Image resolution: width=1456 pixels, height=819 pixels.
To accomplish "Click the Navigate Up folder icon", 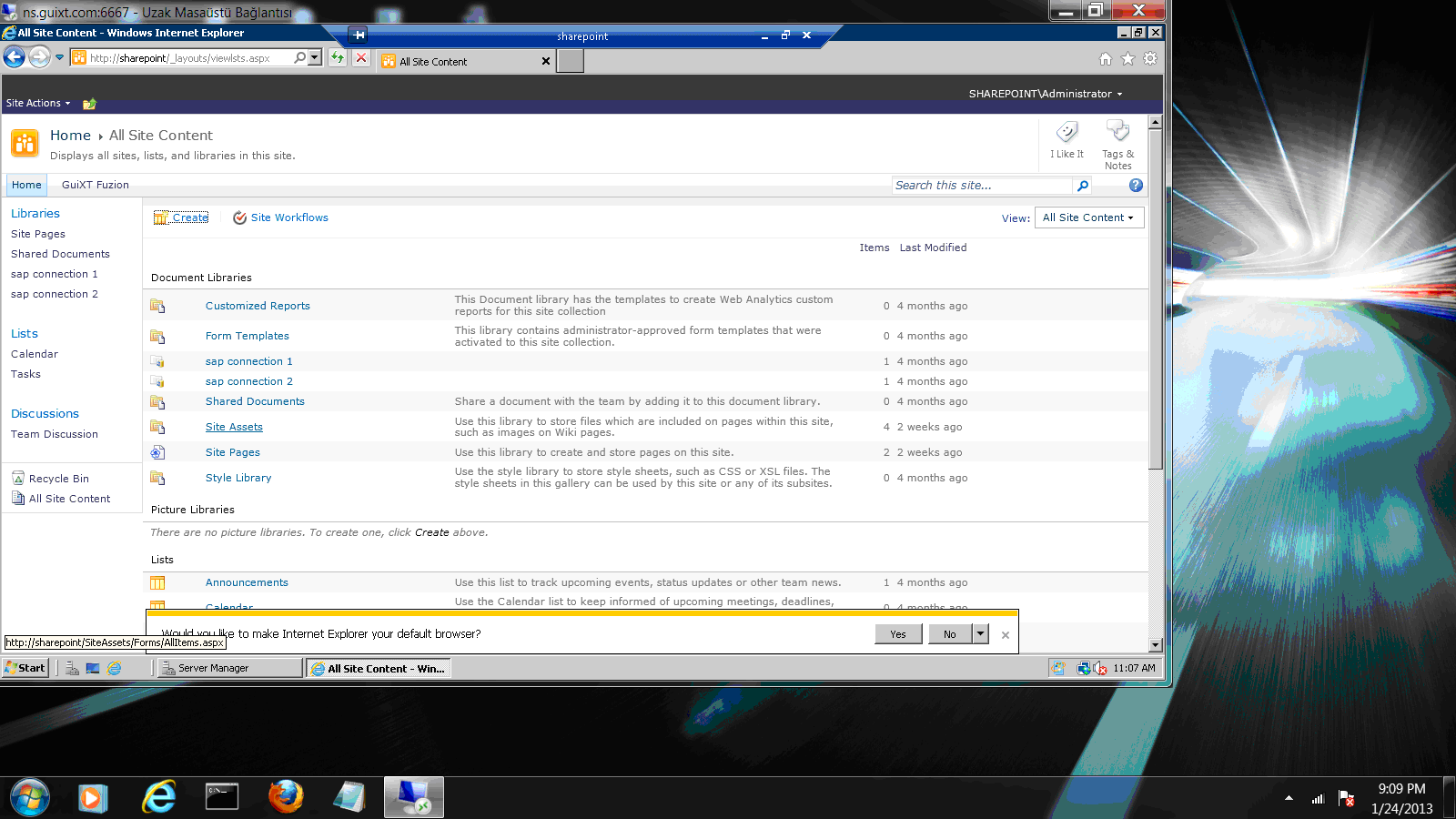I will click(x=89, y=104).
